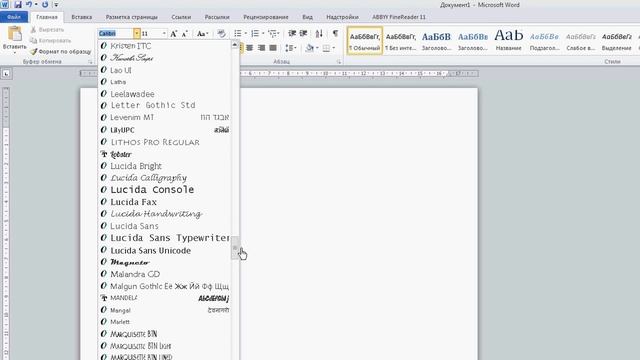Select the Lao UI font
This screenshot has width=640, height=360.
[165, 70]
